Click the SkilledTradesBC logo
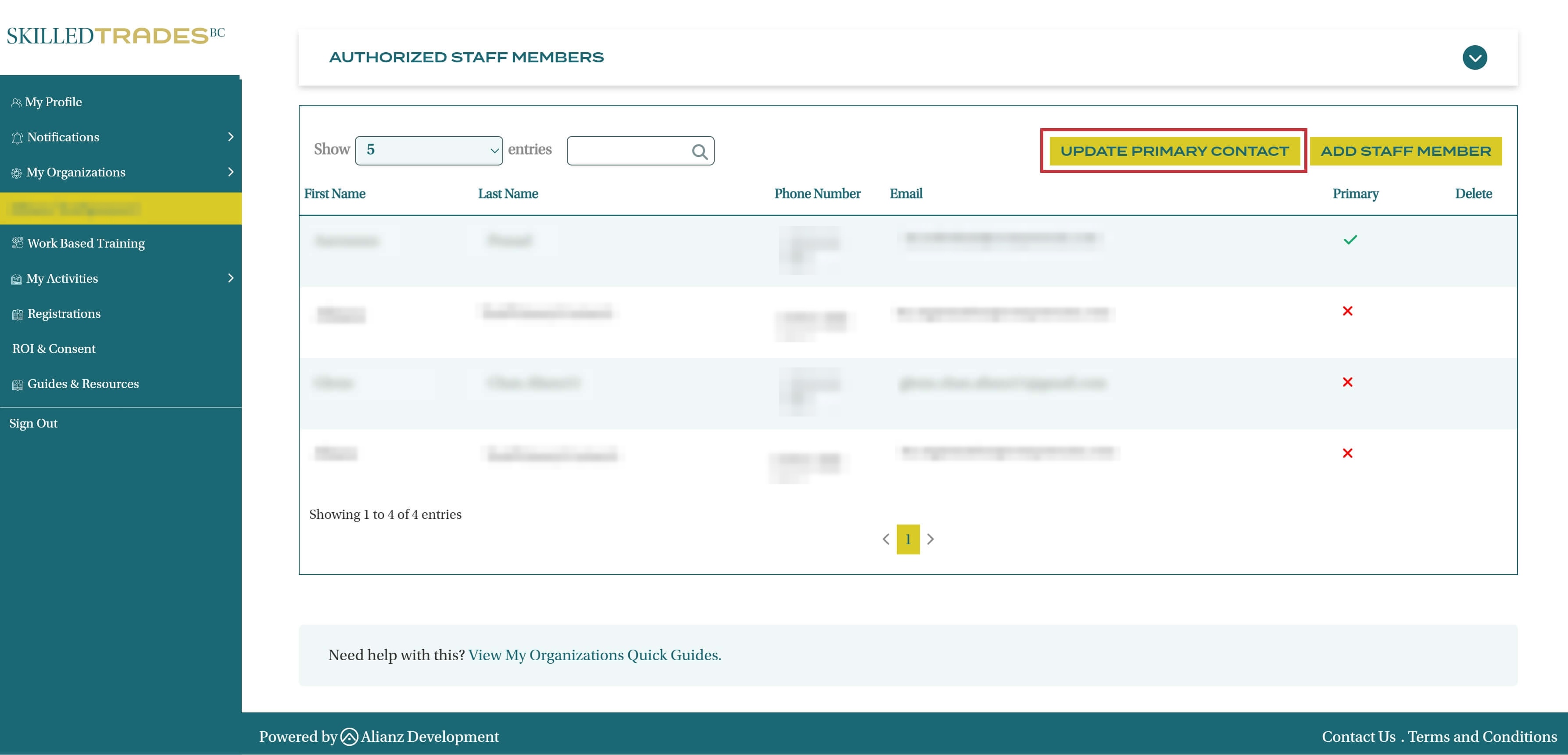Image resolution: width=1568 pixels, height=755 pixels. pyautogui.click(x=116, y=35)
